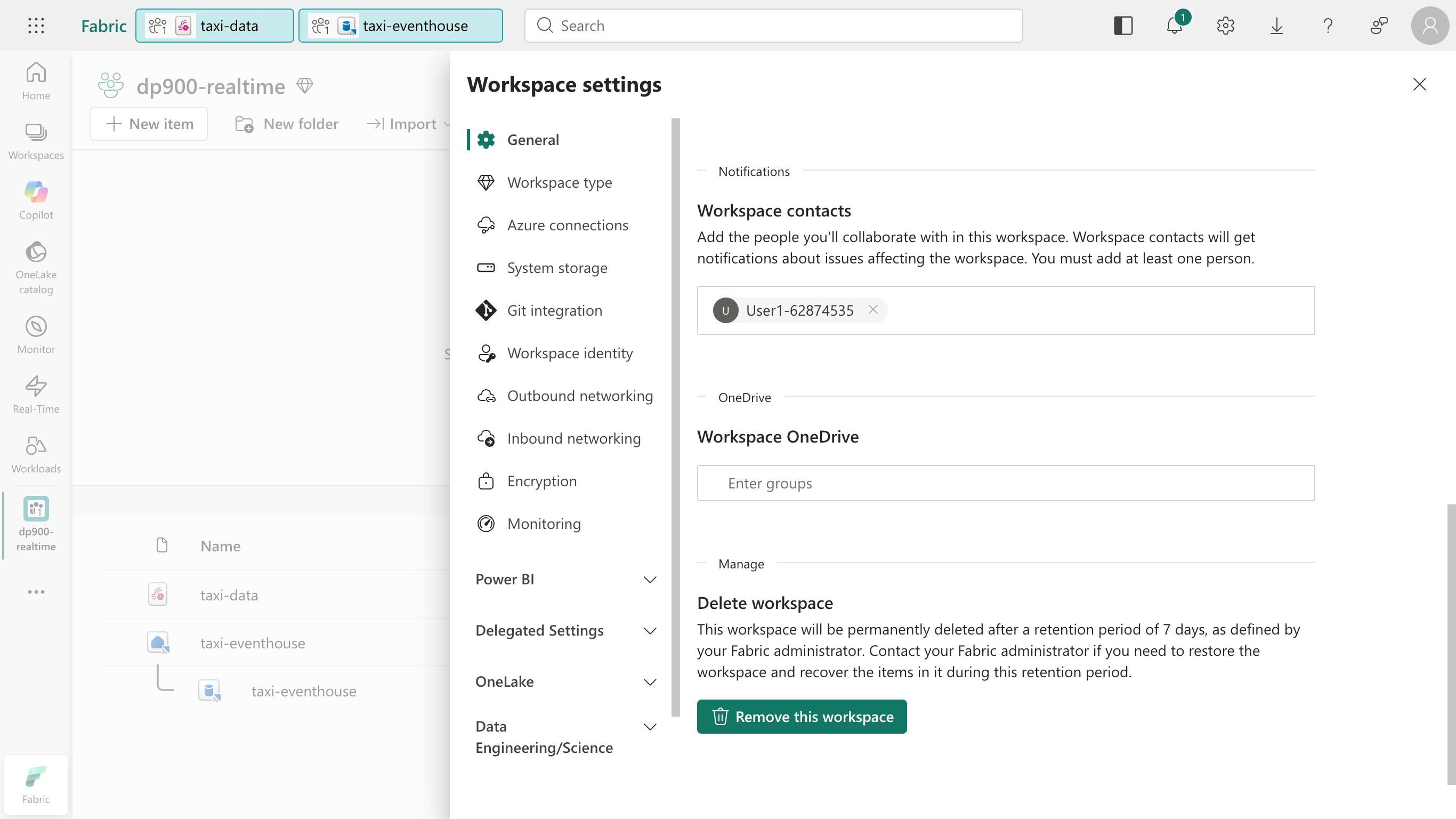The width and height of the screenshot is (1456, 819).
Task: Expand the Delegated Settings section
Action: [567, 631]
